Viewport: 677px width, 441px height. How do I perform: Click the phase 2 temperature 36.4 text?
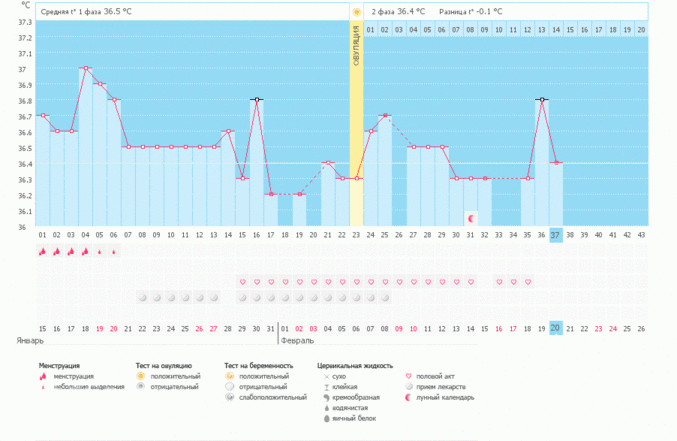[x=398, y=12]
